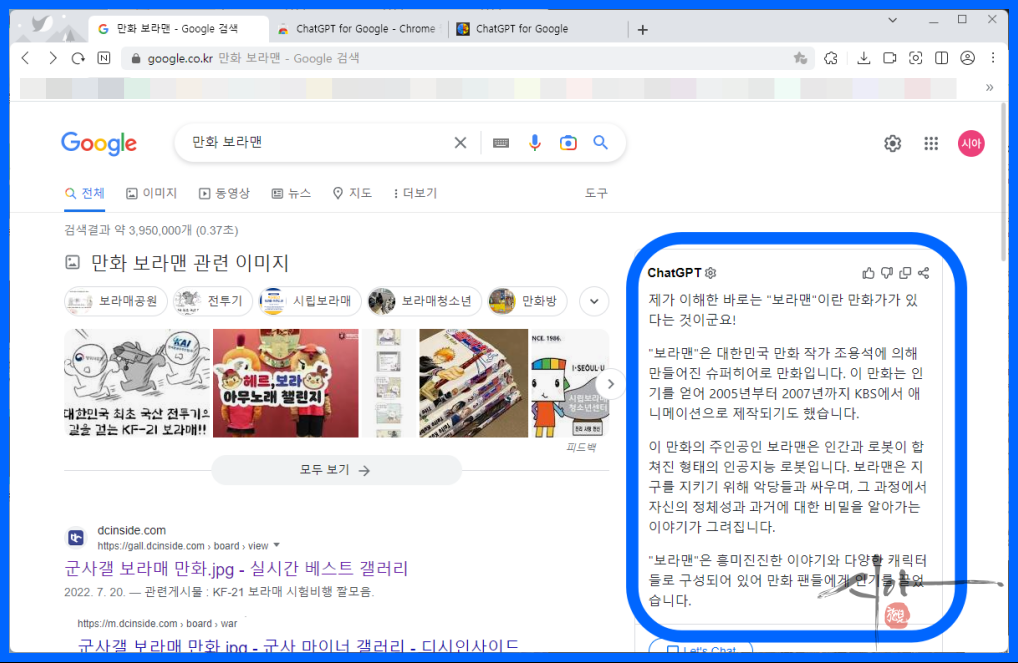Open the split side panel icon
The width and height of the screenshot is (1018, 663).
[941, 58]
